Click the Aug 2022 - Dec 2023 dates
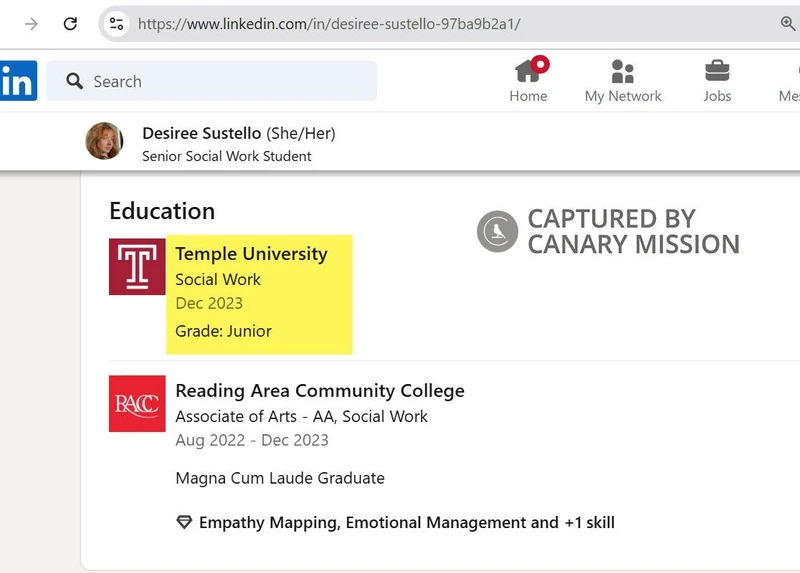The image size is (800, 573). click(252, 440)
